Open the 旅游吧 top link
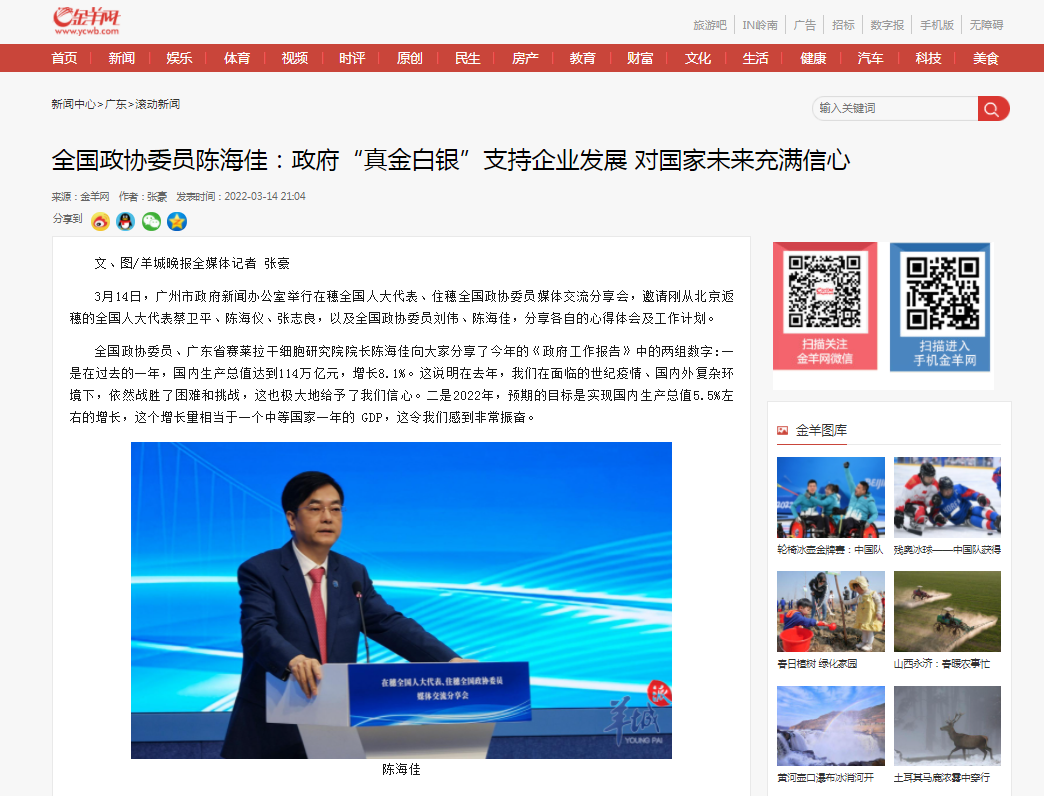This screenshot has height=796, width=1044. tap(710, 25)
